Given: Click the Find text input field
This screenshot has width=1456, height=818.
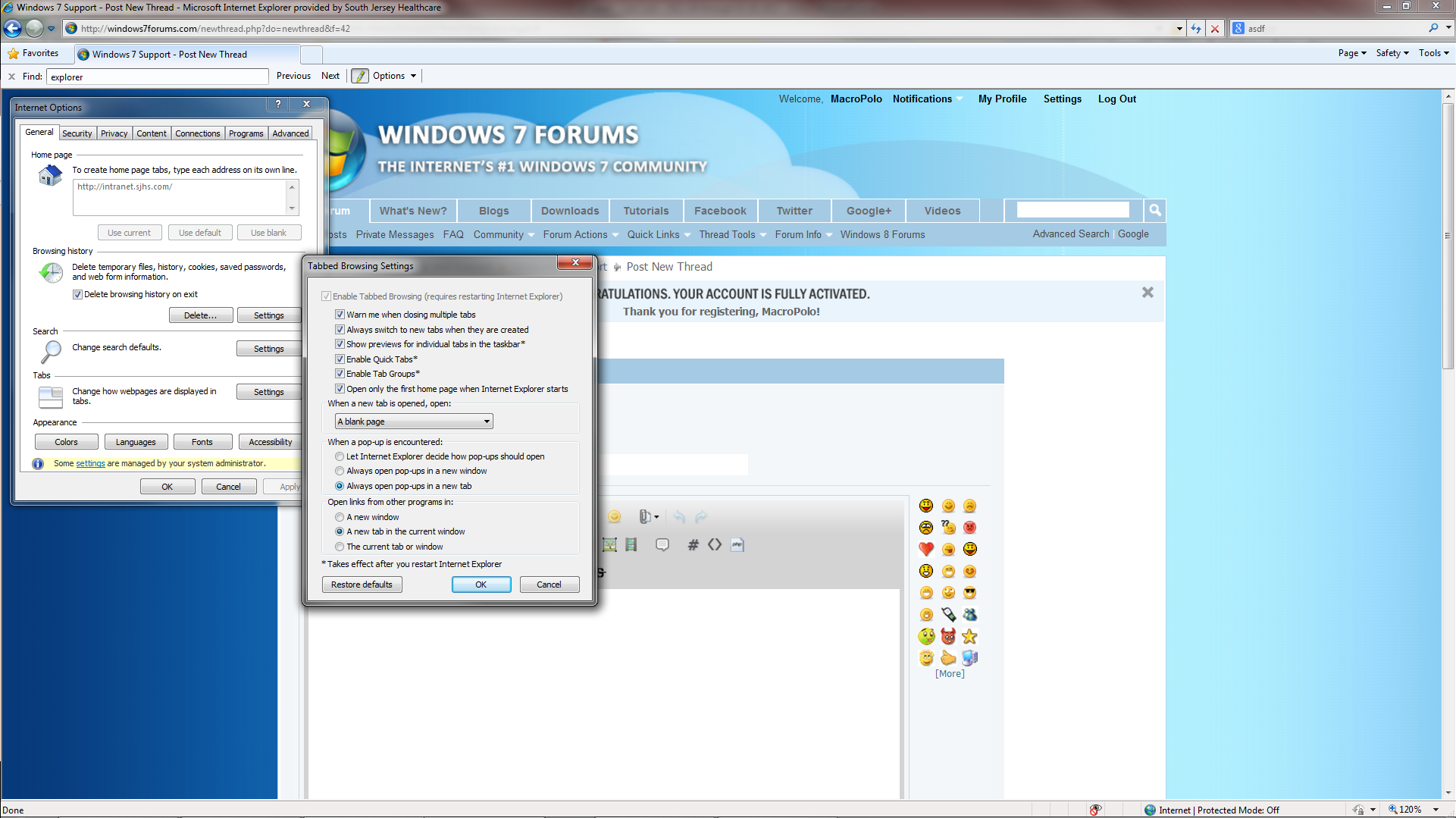Looking at the screenshot, I should (158, 77).
